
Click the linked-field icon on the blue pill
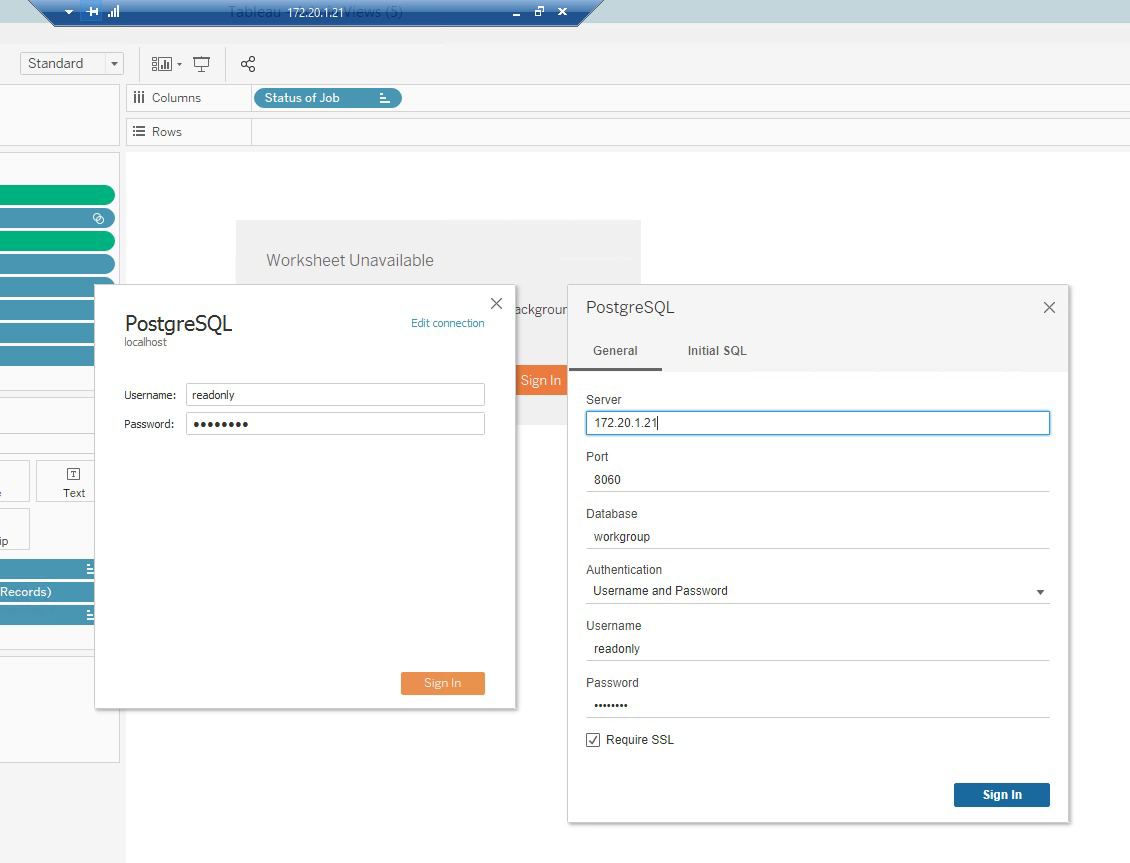(99, 218)
